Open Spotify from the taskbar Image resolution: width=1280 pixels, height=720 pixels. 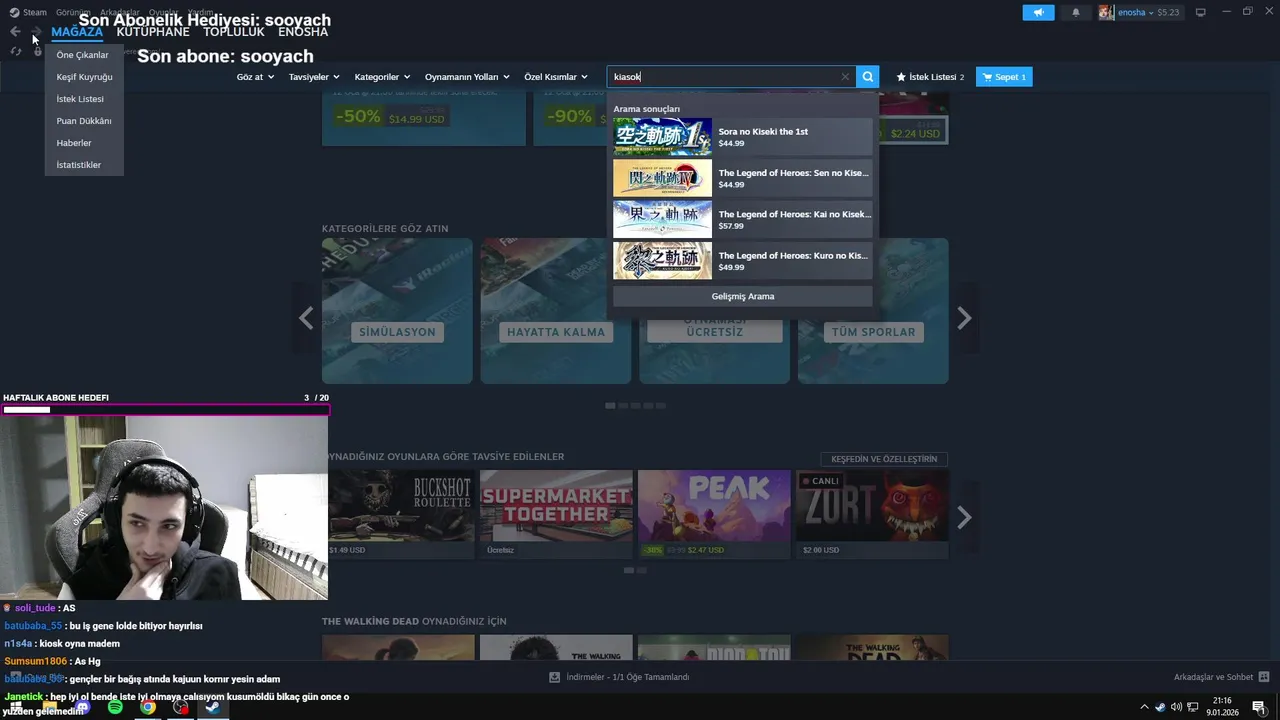[x=115, y=707]
